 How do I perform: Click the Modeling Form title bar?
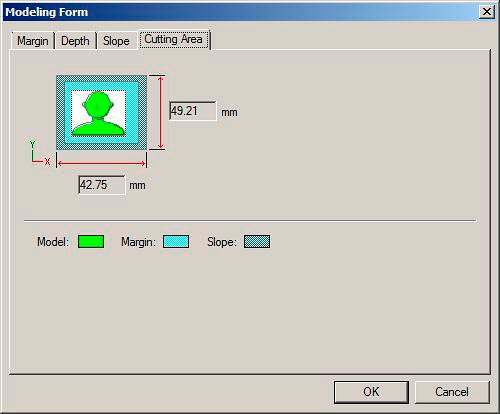coord(240,12)
